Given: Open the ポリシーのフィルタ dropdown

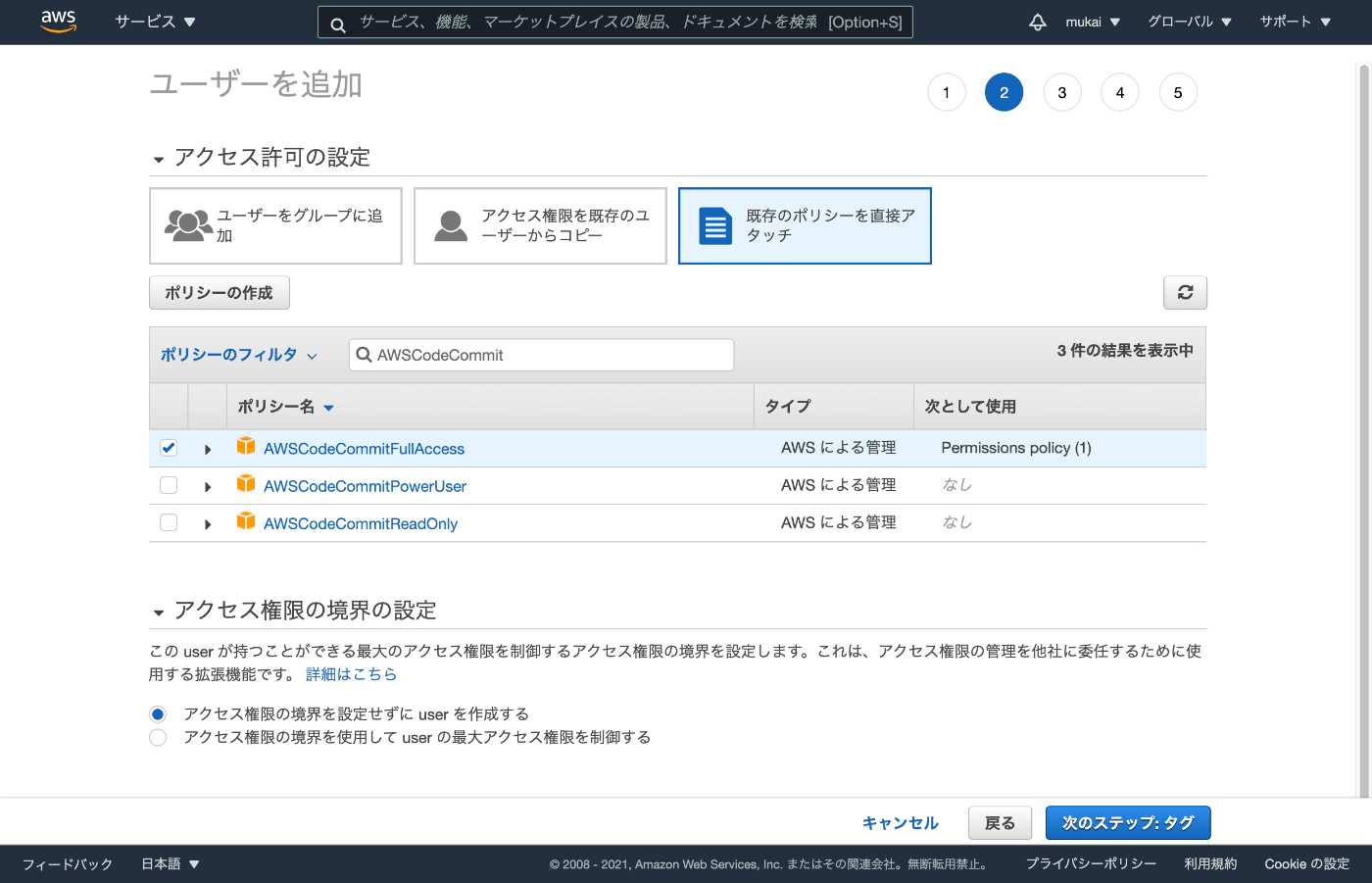Looking at the screenshot, I should (x=239, y=355).
